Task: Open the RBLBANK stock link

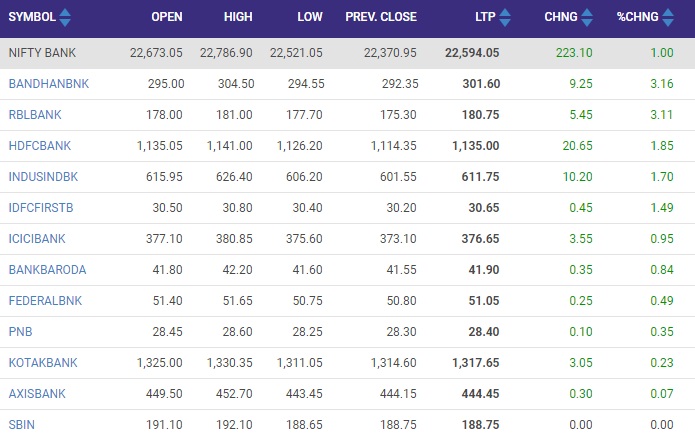Action: coord(35,115)
